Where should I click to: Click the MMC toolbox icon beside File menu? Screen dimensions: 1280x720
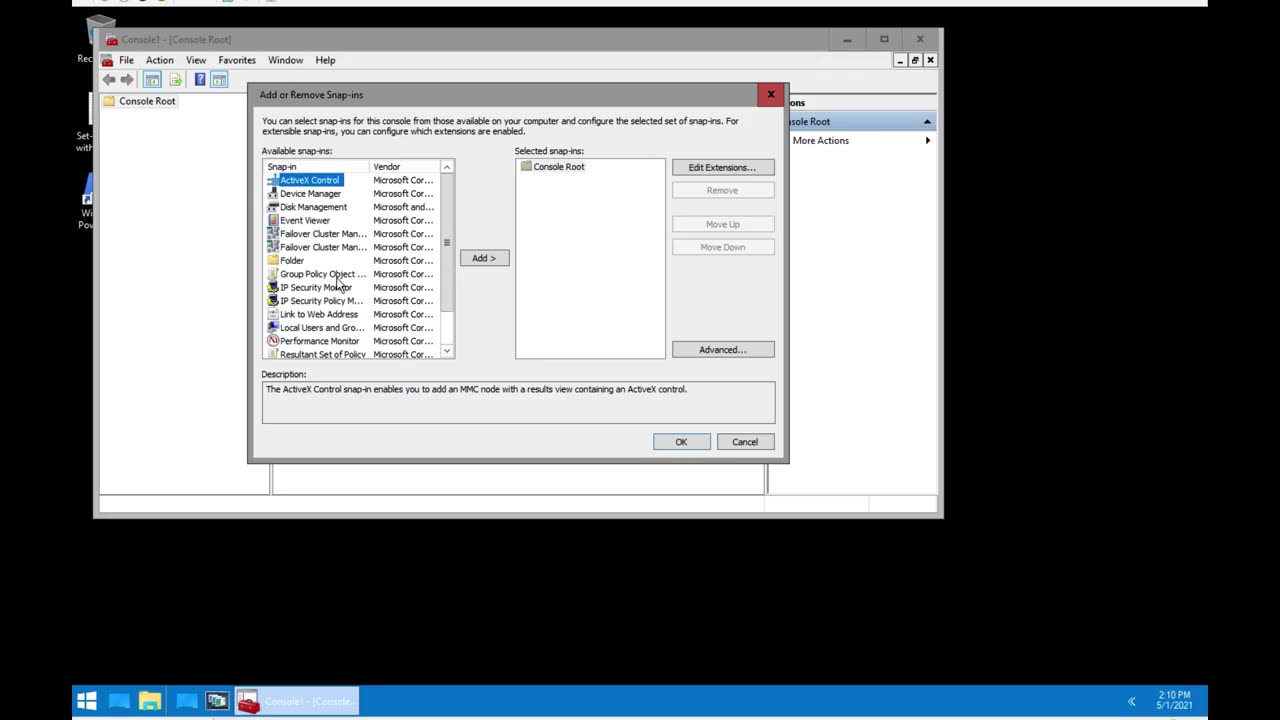[x=107, y=60]
